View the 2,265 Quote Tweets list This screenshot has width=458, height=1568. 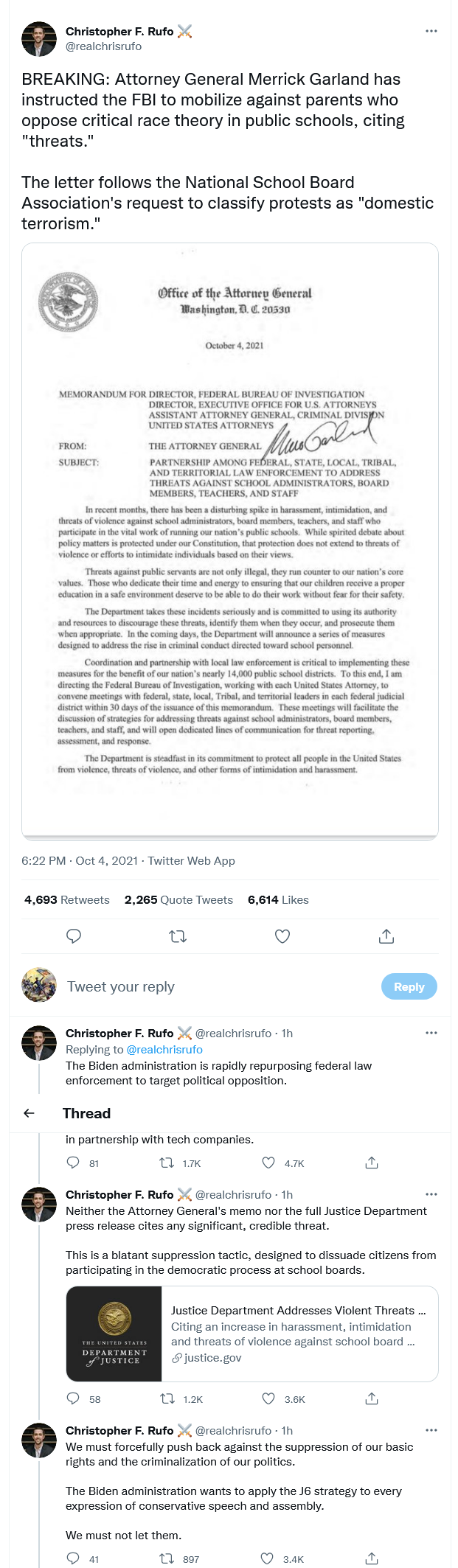pos(178,899)
